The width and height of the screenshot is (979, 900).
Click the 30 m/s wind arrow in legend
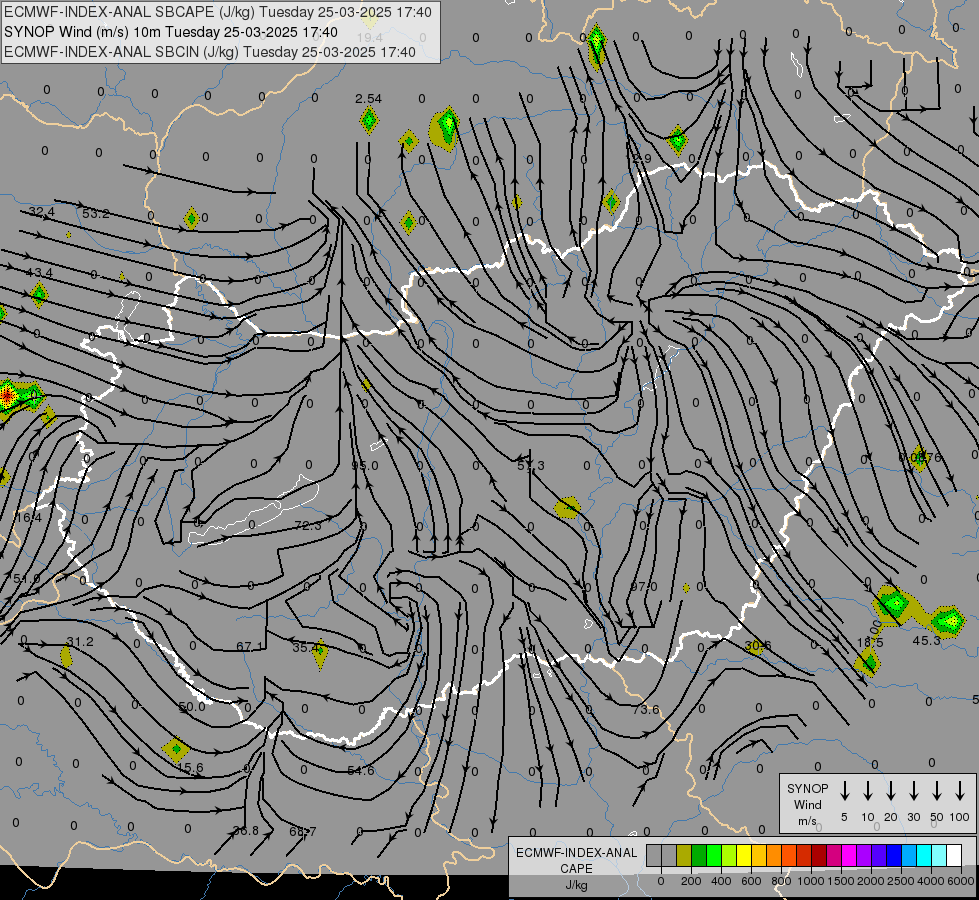point(913,791)
